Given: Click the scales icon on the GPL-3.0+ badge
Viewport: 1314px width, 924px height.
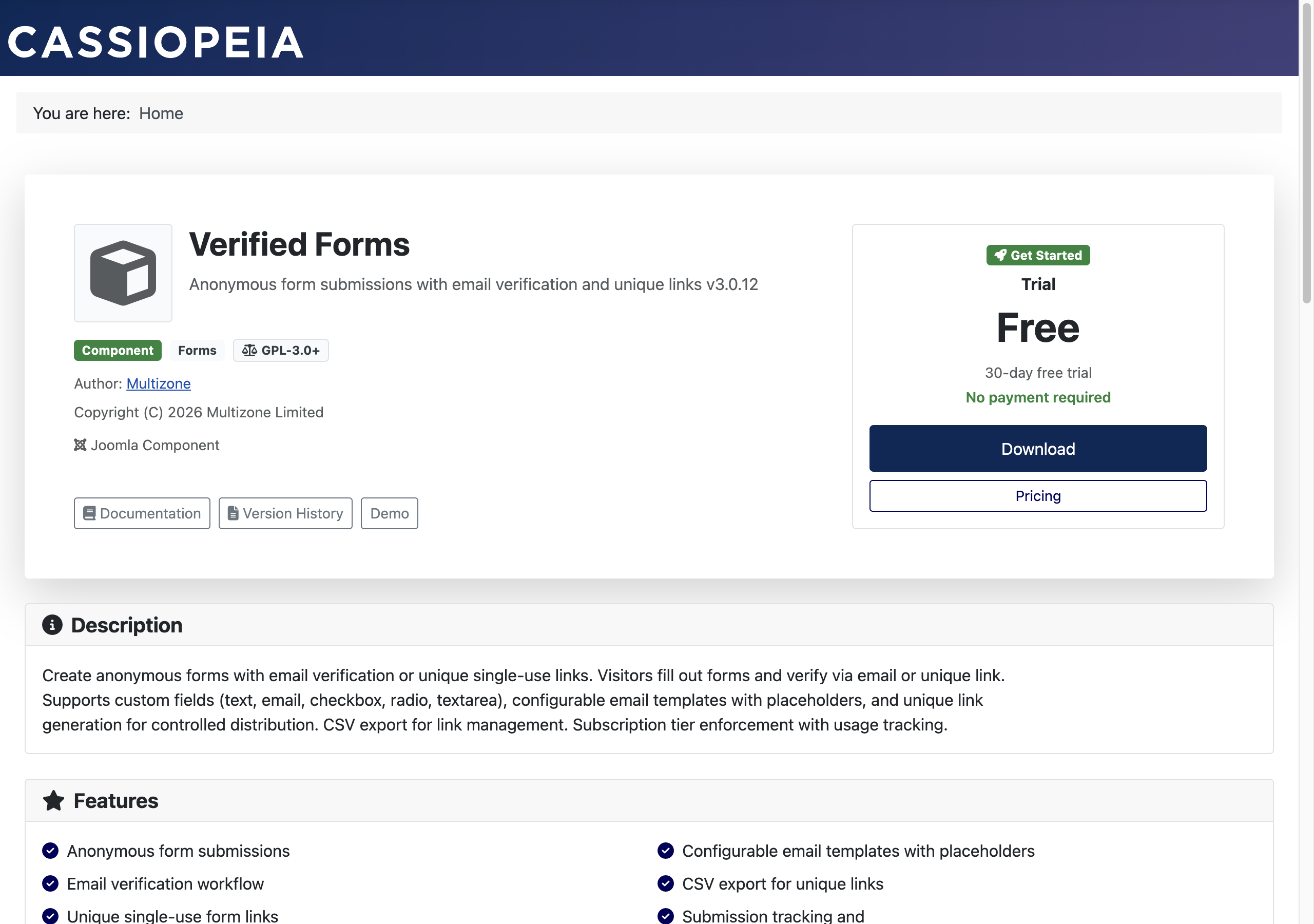Looking at the screenshot, I should pos(250,350).
